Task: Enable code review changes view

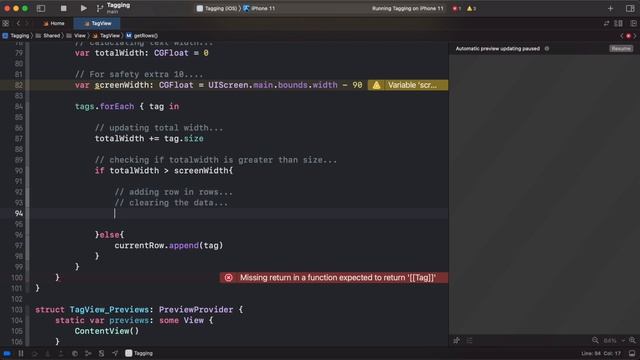Action: pos(607,23)
